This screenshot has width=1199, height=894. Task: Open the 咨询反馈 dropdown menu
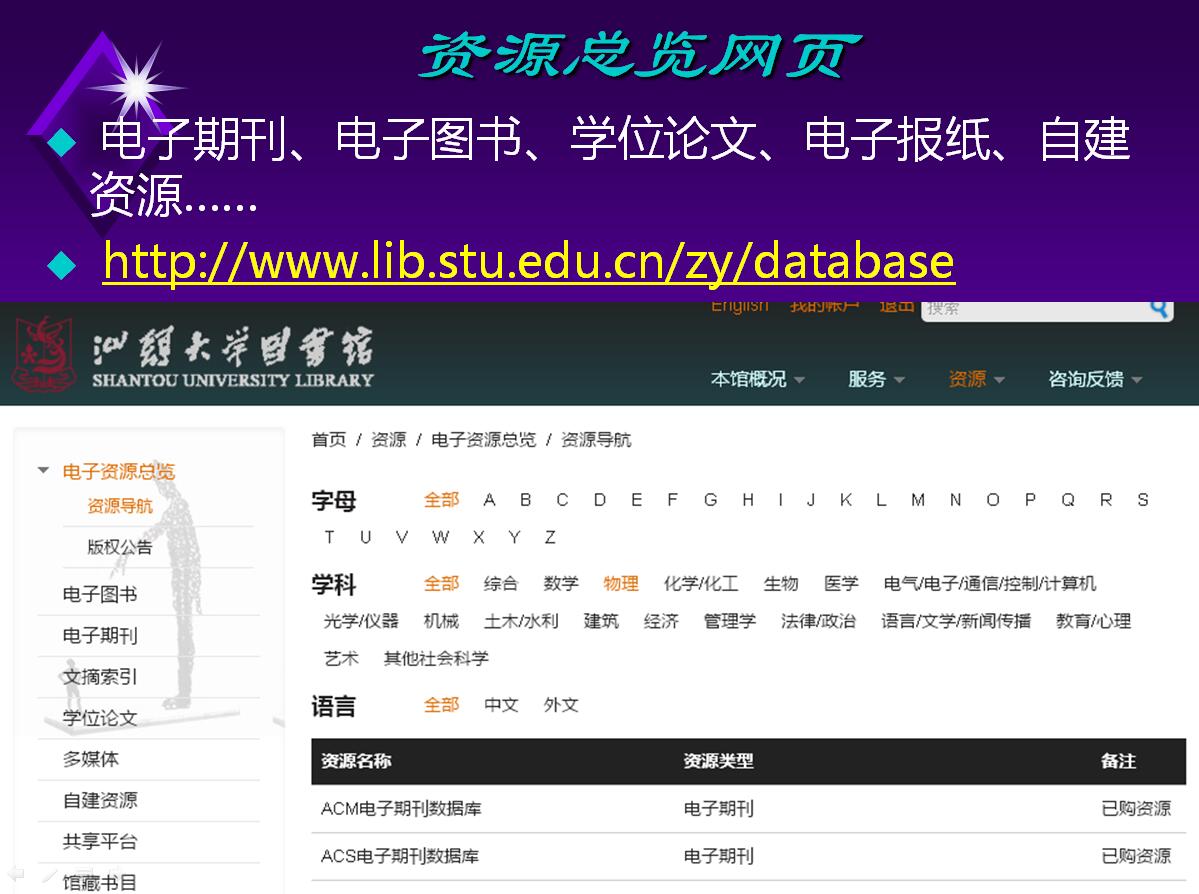(x=1094, y=379)
